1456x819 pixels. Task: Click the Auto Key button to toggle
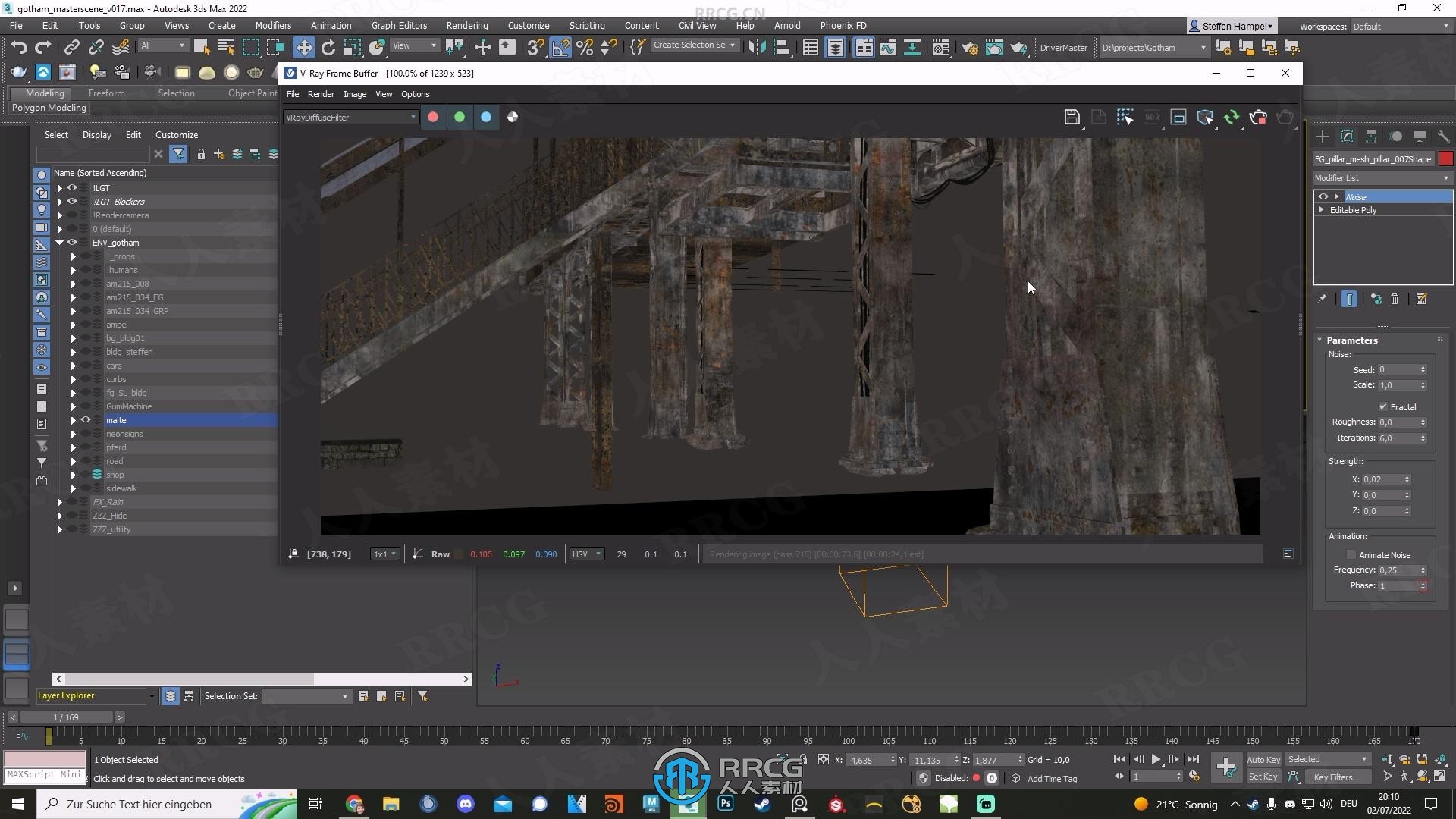tap(1263, 759)
